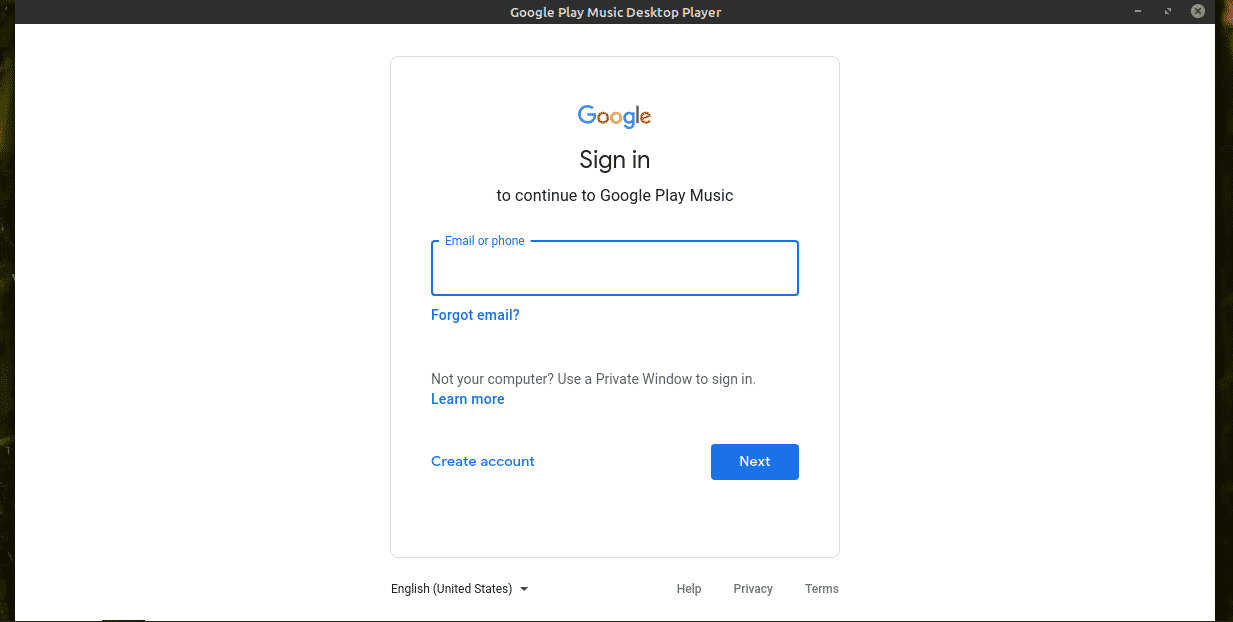Click the window title bar text
Screen dimensions: 1233x622
pyautogui.click(x=615, y=12)
